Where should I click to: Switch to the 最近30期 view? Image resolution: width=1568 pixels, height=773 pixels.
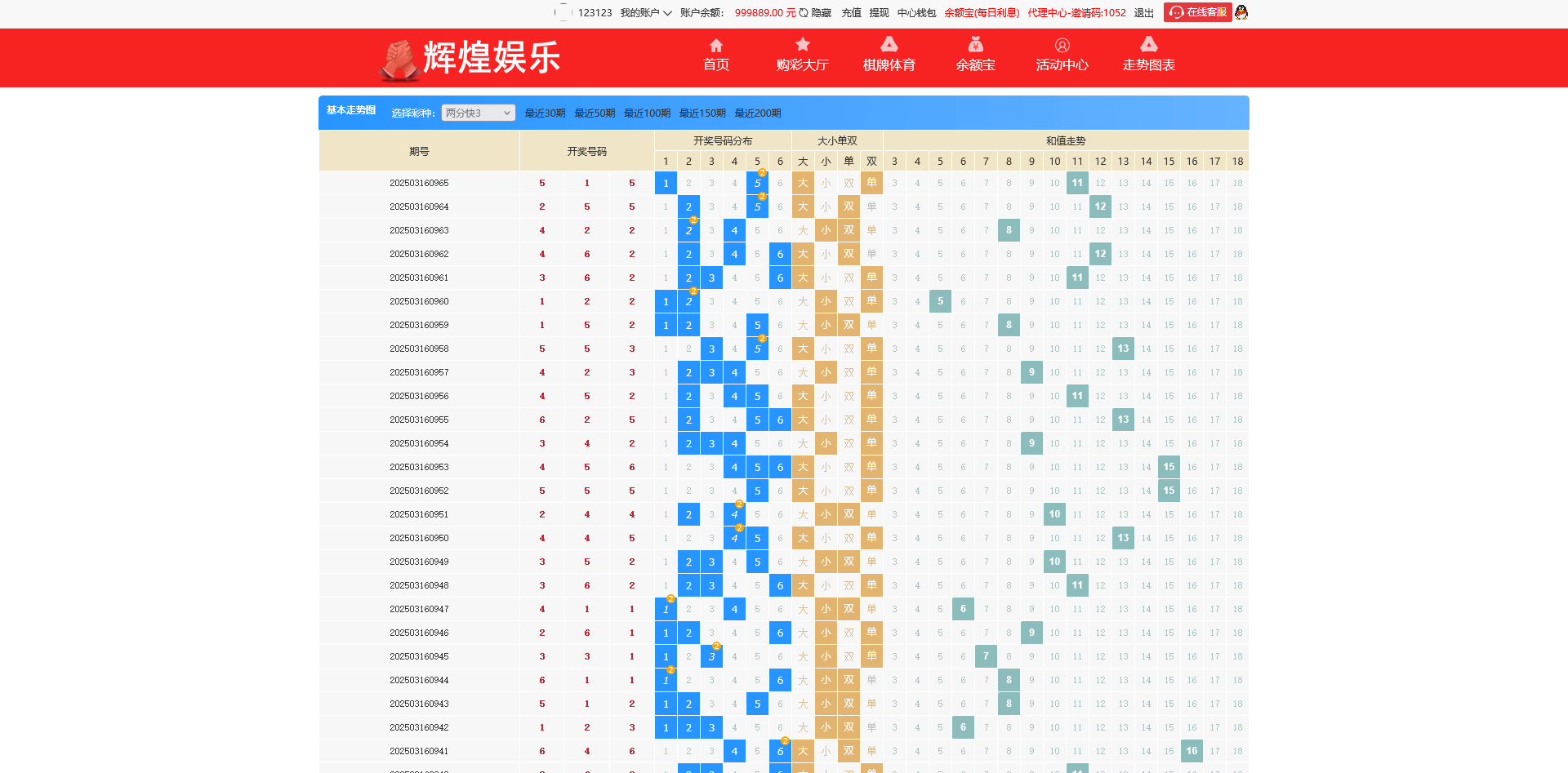(544, 113)
